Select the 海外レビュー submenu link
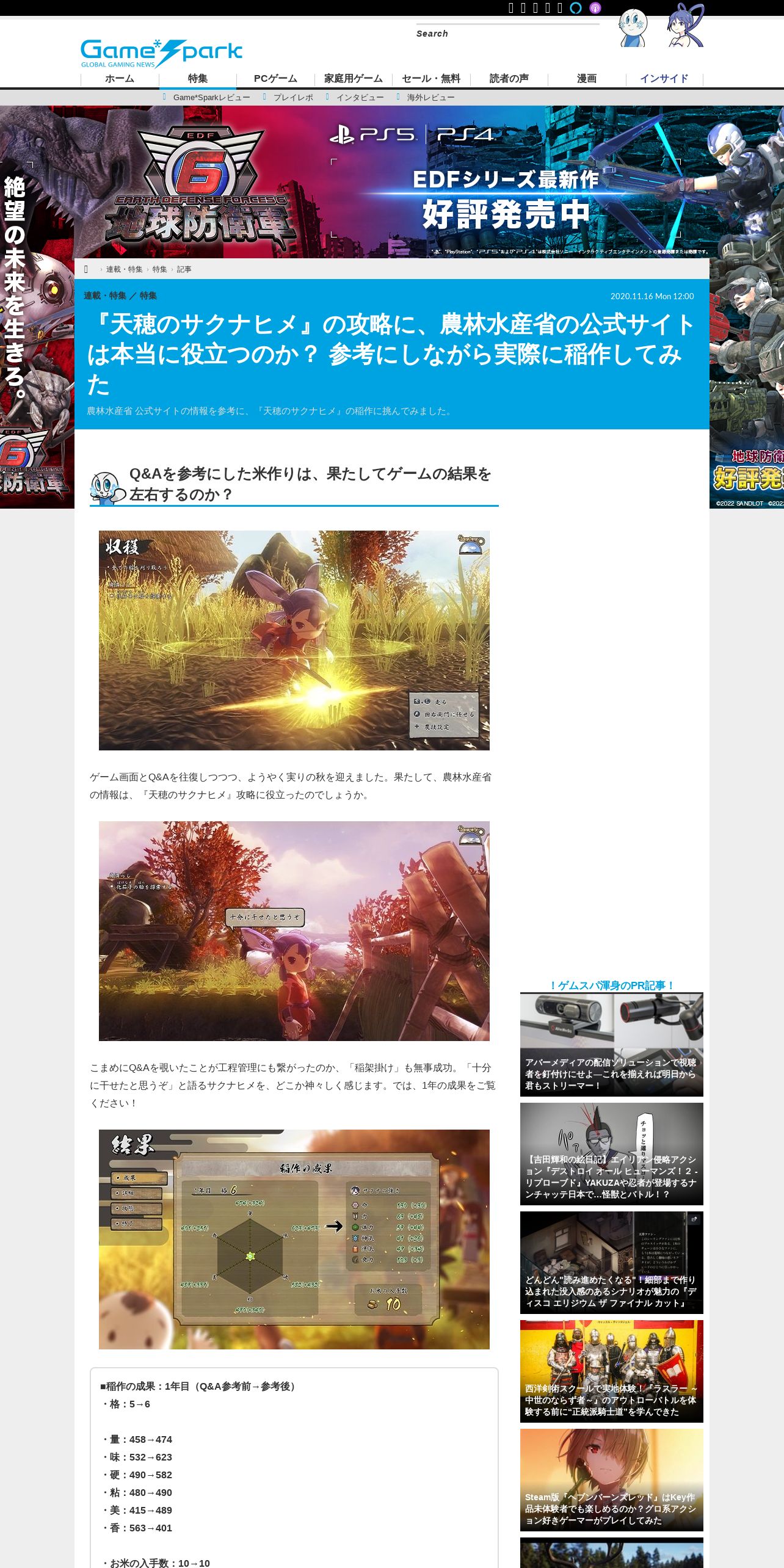This screenshot has height=1568, width=784. pyautogui.click(x=431, y=98)
